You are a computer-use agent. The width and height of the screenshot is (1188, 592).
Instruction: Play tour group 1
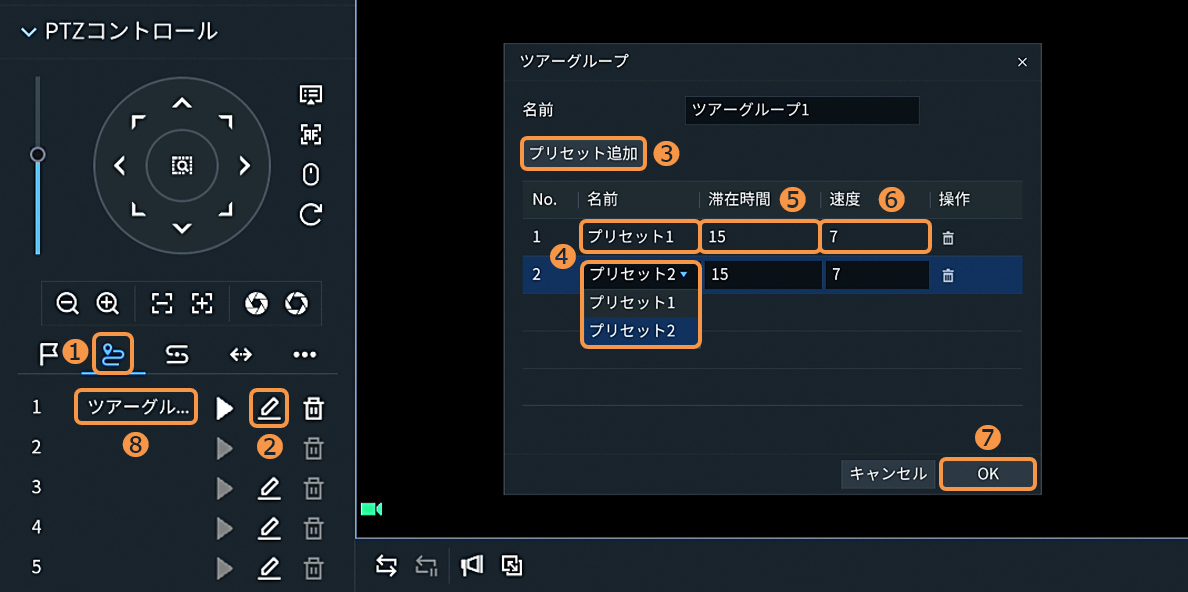(x=225, y=407)
